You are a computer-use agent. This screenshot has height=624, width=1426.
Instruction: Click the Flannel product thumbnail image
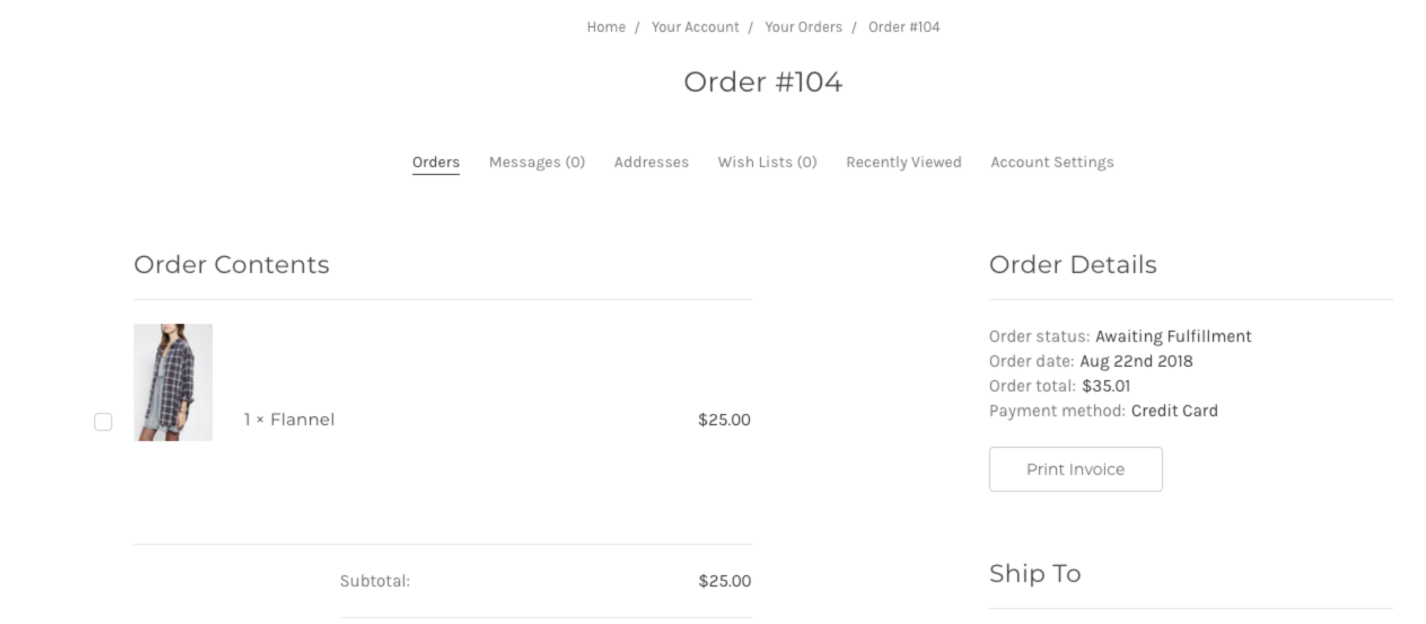pyautogui.click(x=172, y=381)
